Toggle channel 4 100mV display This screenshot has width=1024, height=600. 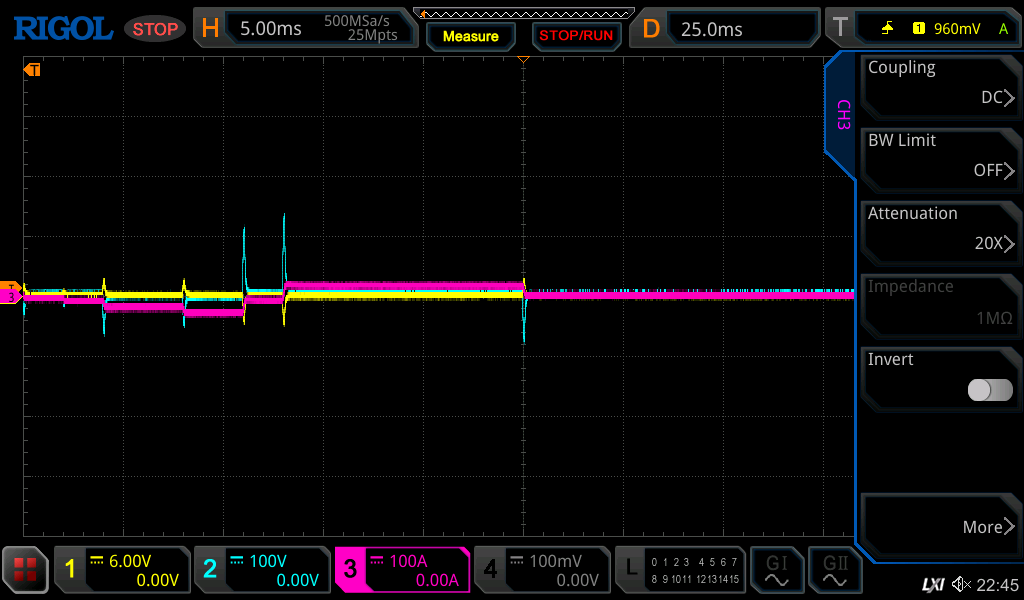coord(542,570)
